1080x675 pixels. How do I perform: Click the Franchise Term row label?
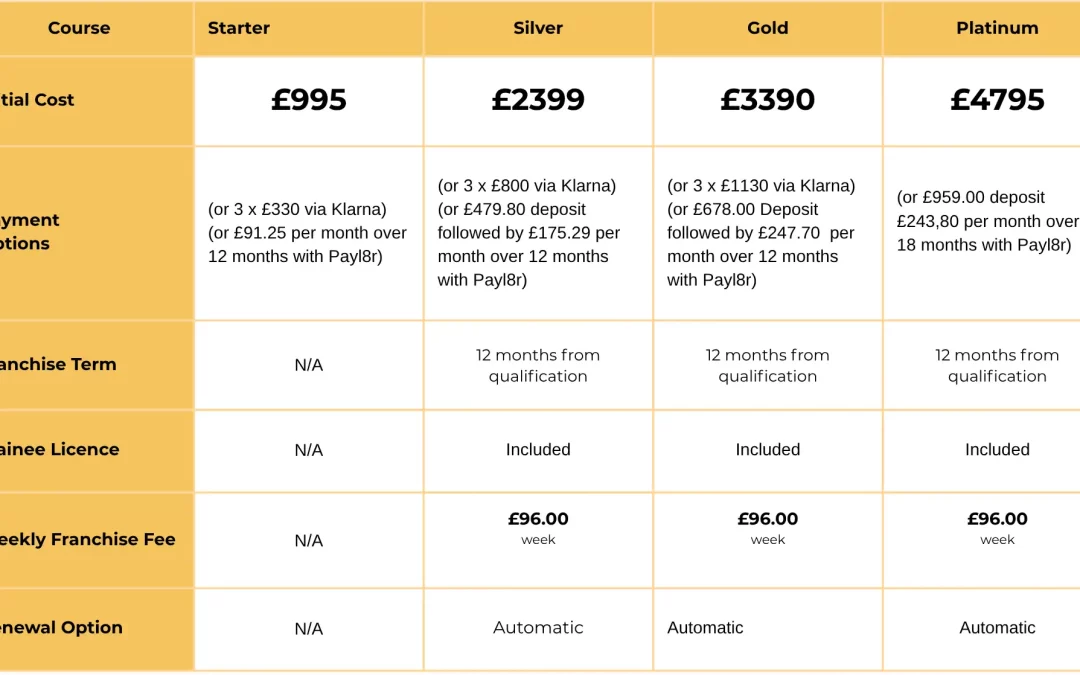(x=58, y=364)
